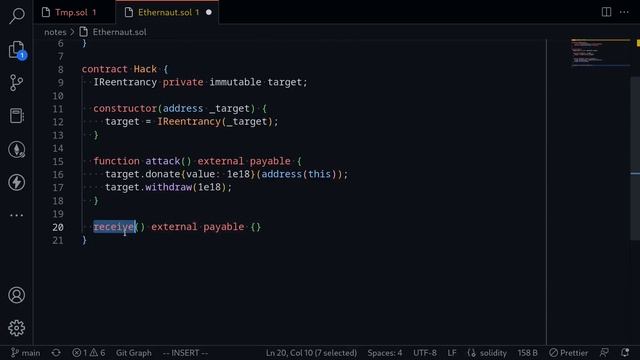Viewport: 640px width, 360px height.
Task: Click the selected 'receive' word
Action: coord(113,227)
